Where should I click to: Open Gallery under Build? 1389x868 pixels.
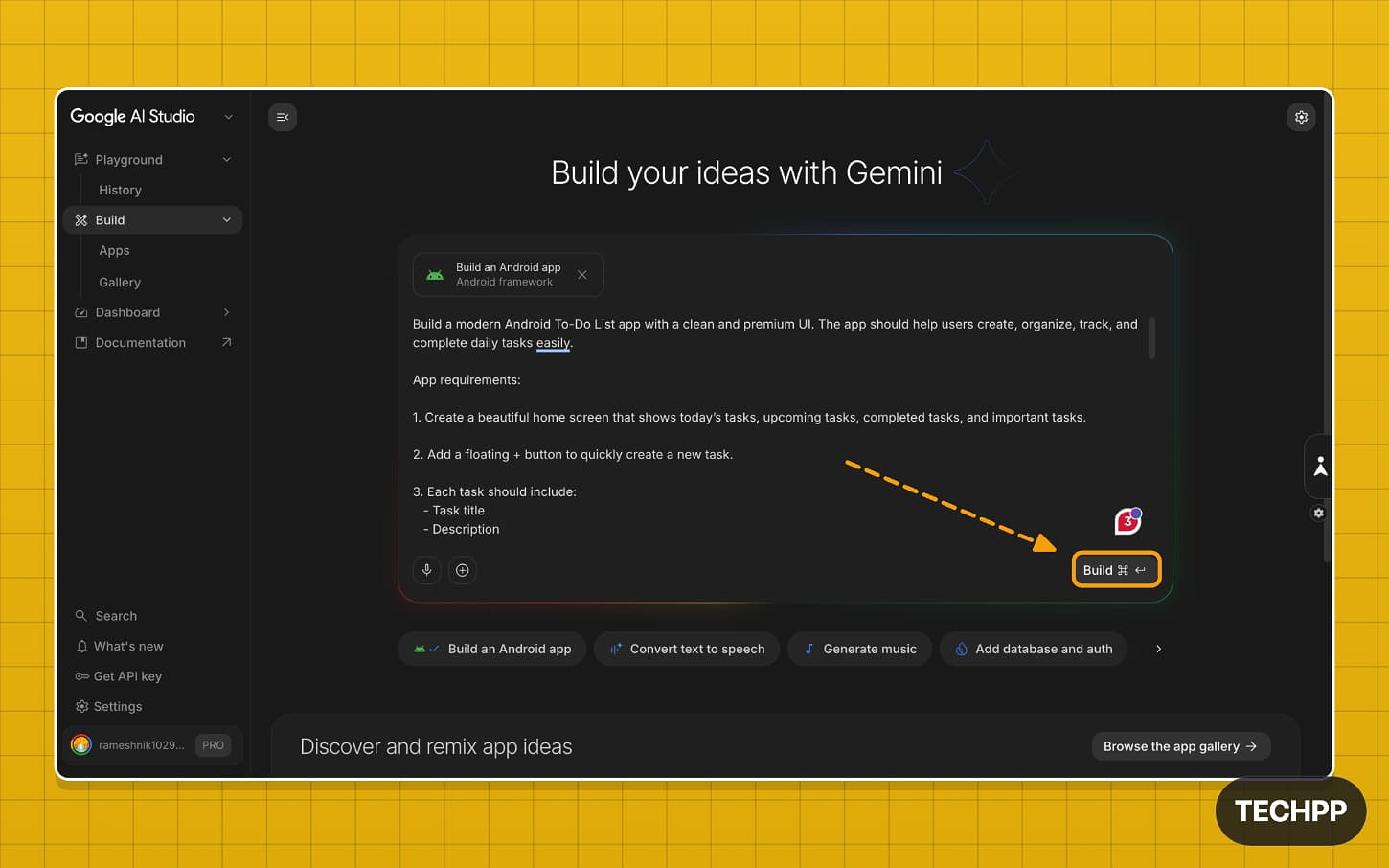120,283
